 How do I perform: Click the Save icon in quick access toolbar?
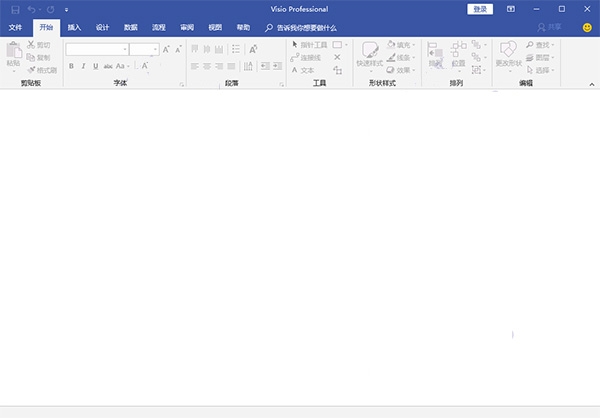(15, 9)
